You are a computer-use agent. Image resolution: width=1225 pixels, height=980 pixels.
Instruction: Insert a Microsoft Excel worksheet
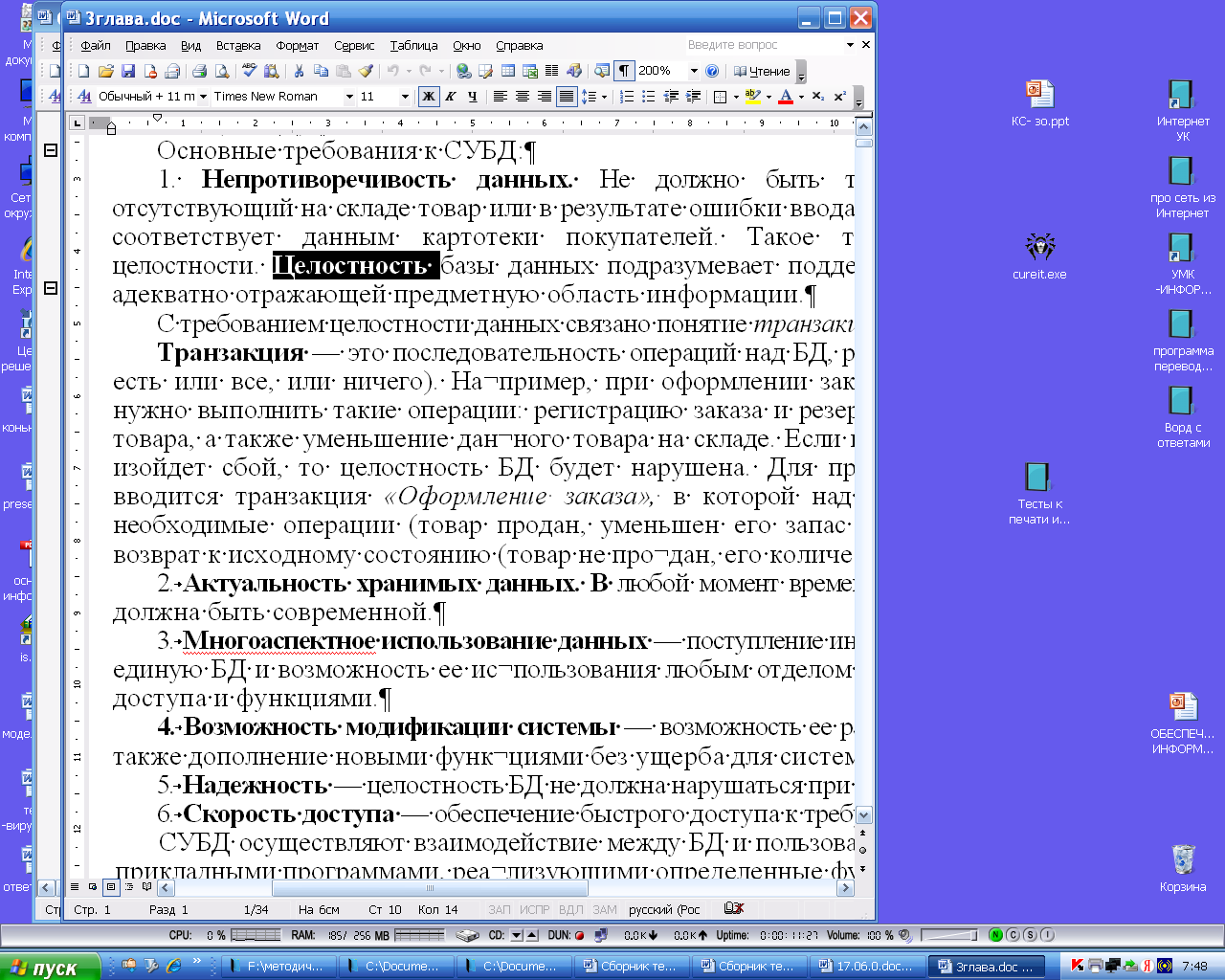529,71
